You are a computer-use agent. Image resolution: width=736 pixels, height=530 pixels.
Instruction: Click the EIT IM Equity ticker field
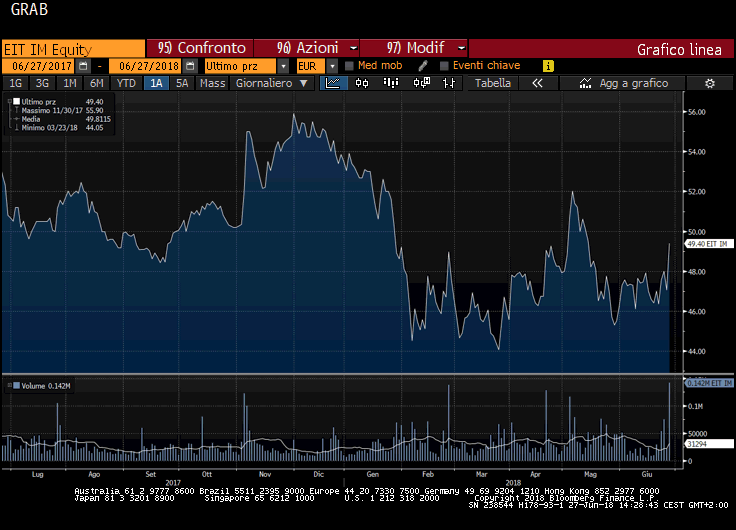73,49
